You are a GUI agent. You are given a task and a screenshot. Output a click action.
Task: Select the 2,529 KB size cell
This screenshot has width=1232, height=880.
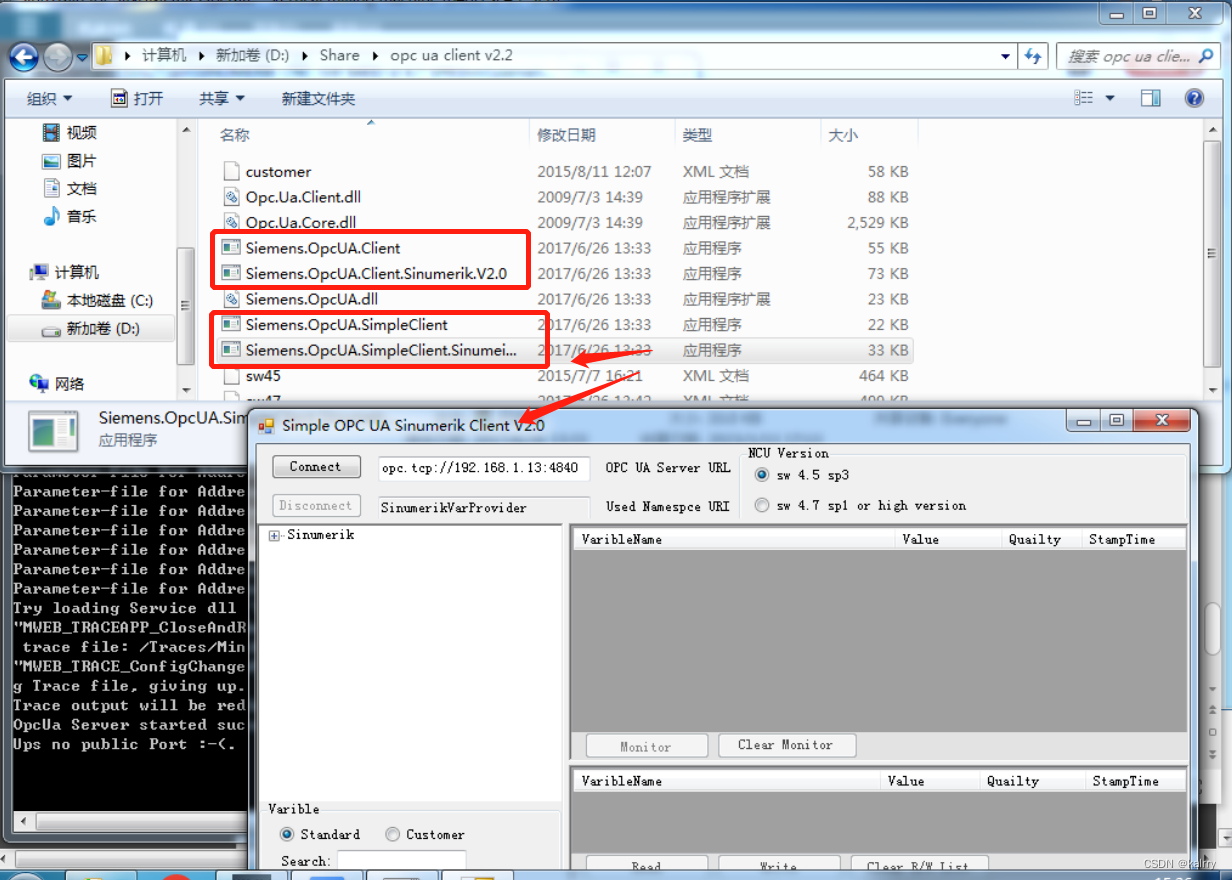pyautogui.click(x=878, y=222)
